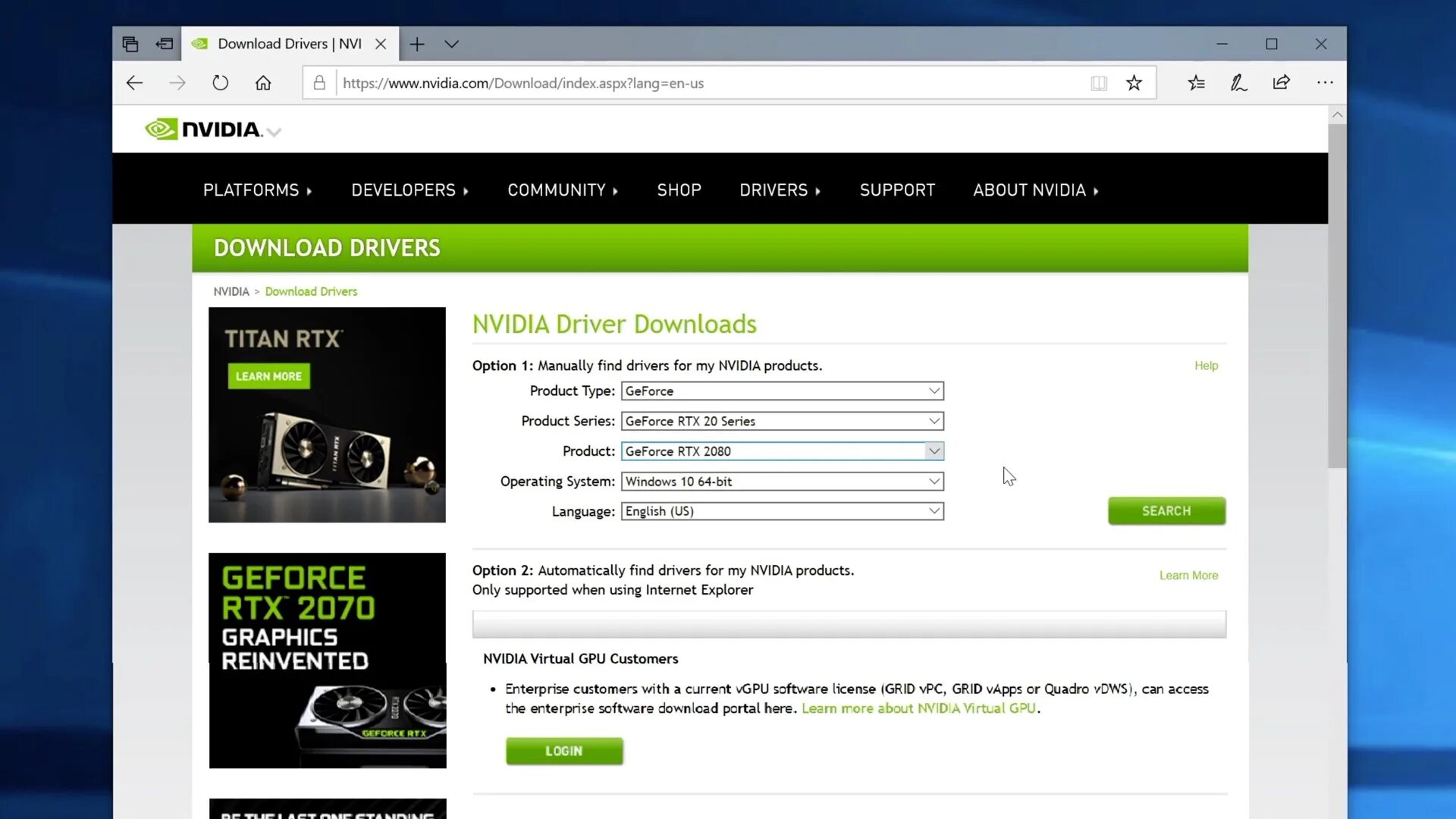The height and width of the screenshot is (819, 1456).
Task: Click the Add notes pen icon
Action: (1238, 83)
